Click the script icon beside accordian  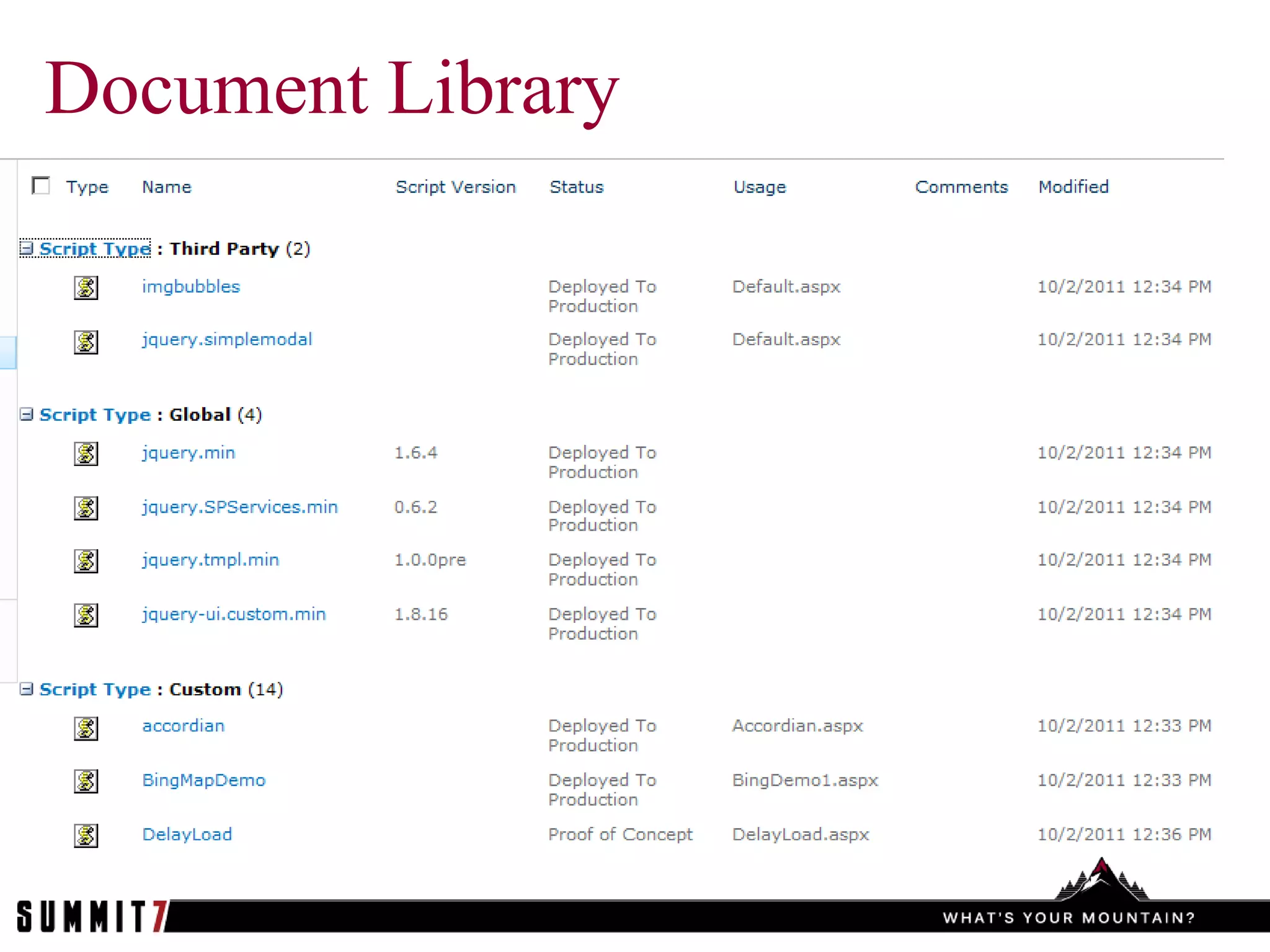pyautogui.click(x=86, y=728)
